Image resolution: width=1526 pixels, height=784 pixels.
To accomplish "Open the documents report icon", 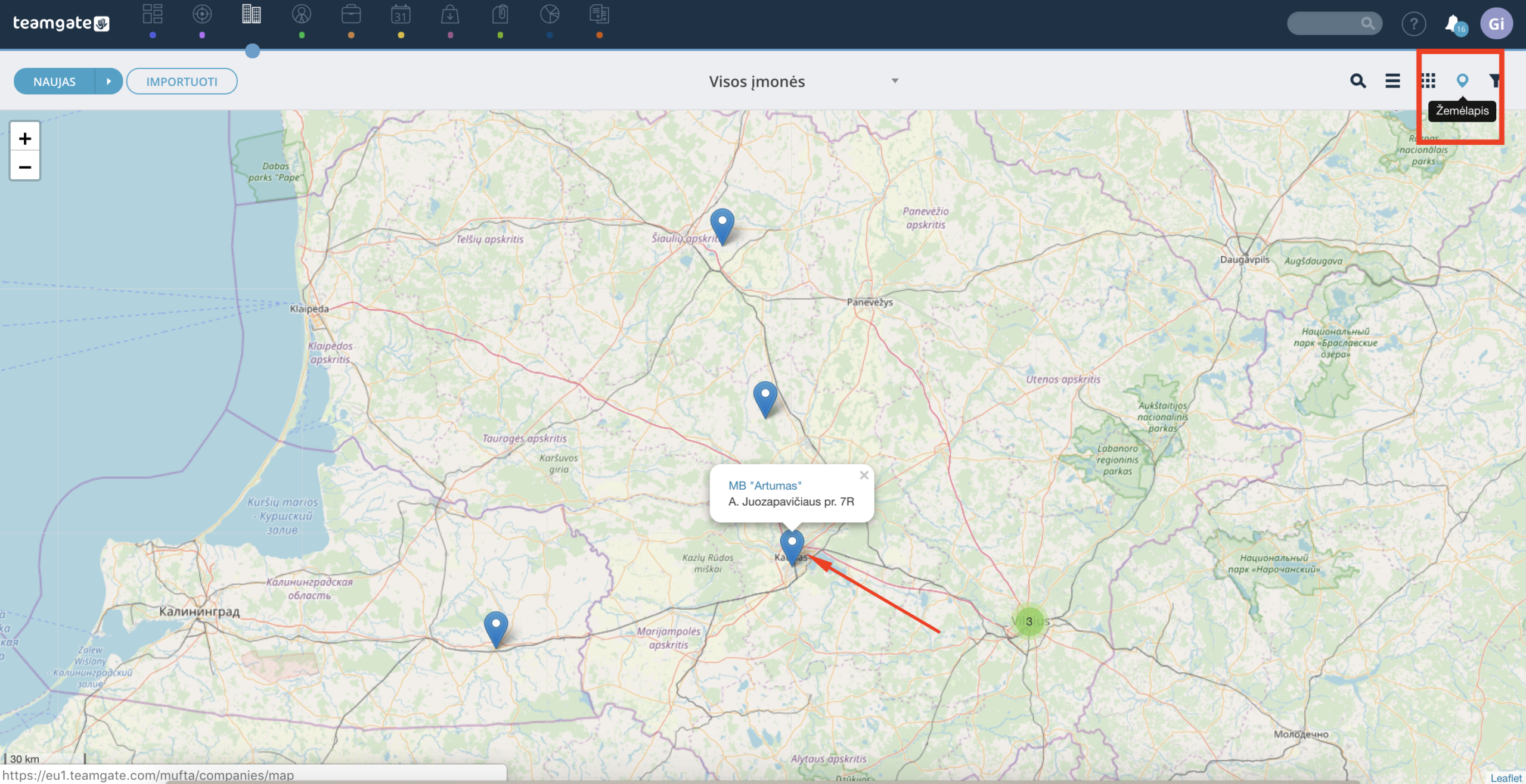I will tap(599, 14).
